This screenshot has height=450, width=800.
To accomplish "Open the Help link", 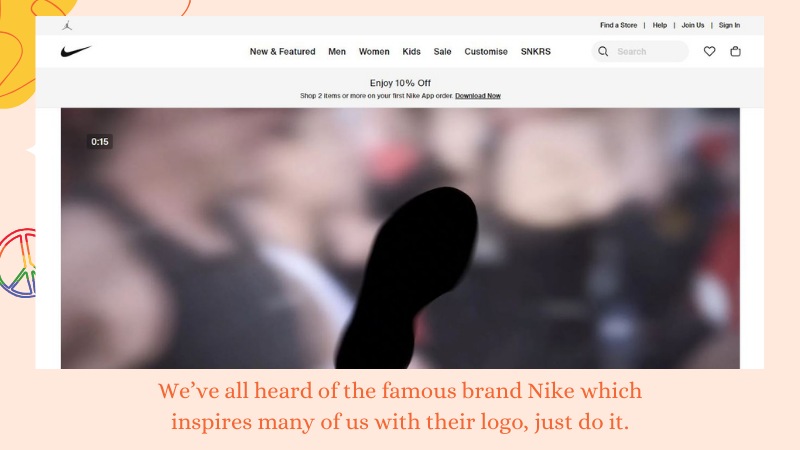I will [660, 25].
